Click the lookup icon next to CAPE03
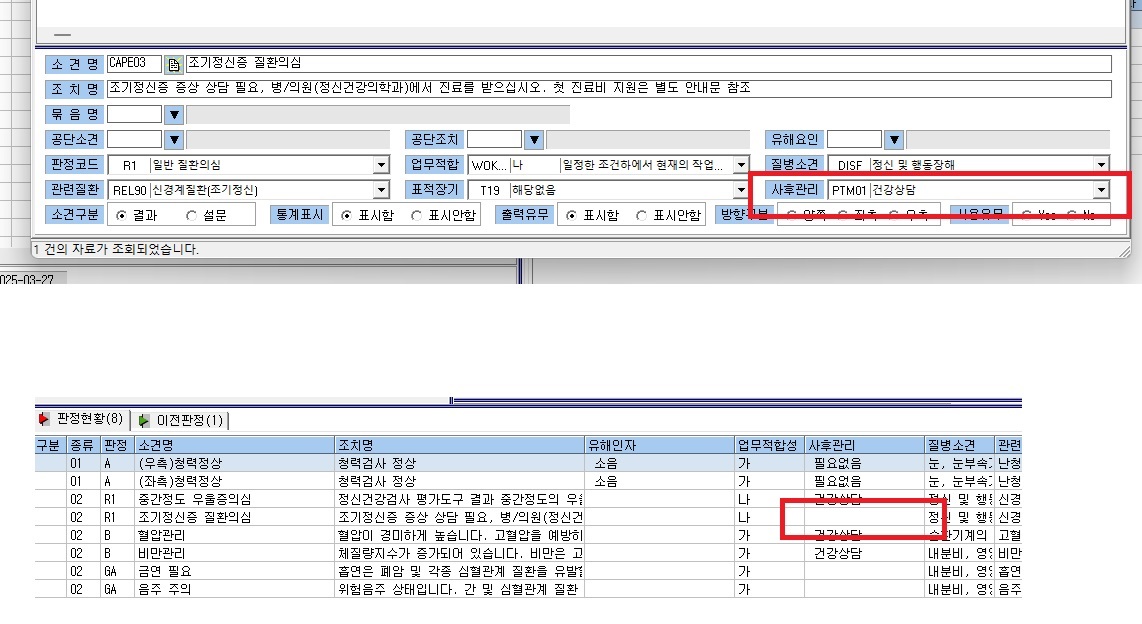The height and width of the screenshot is (624, 1142). pos(173,65)
